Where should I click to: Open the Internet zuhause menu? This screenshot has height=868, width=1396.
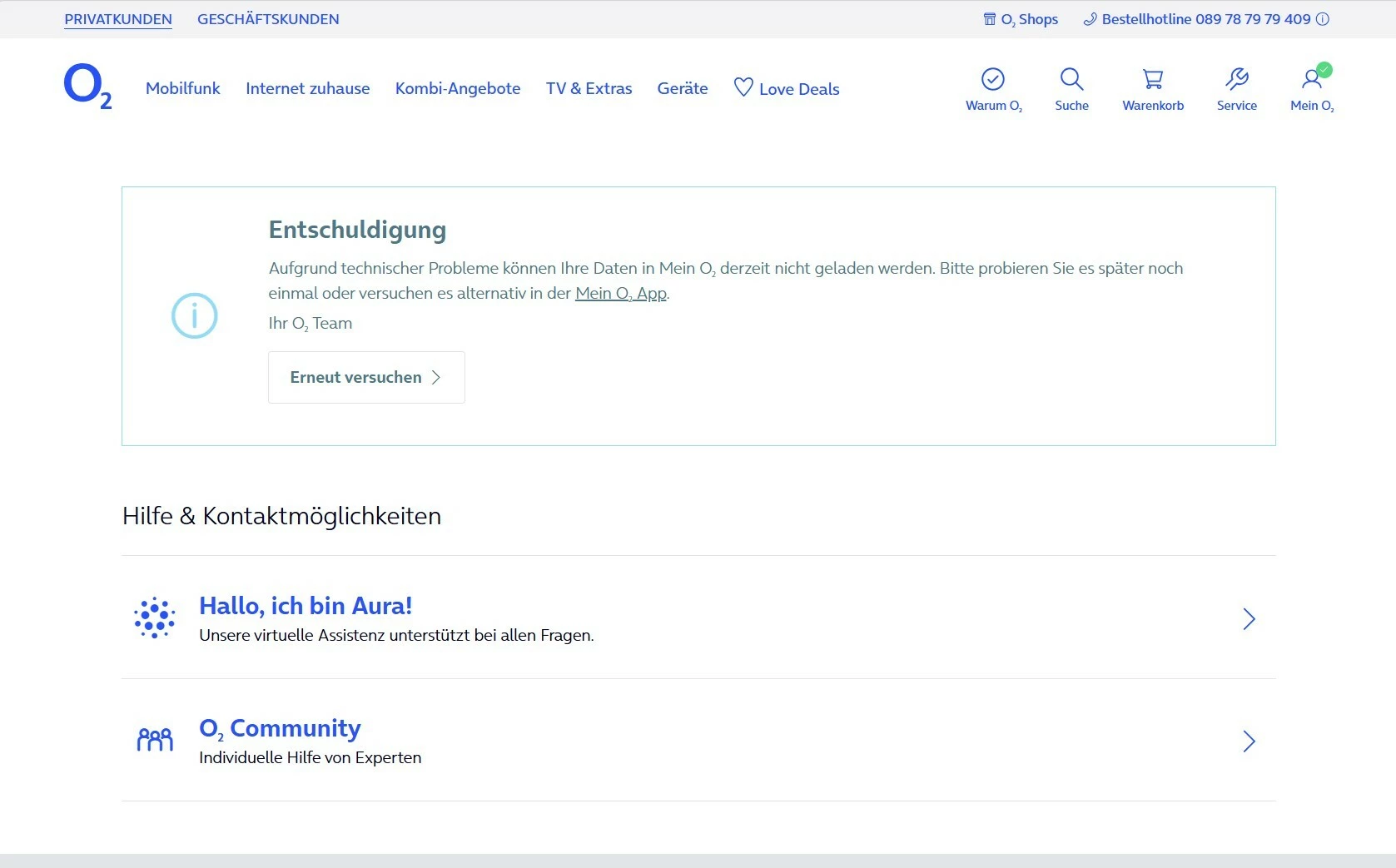pos(308,88)
